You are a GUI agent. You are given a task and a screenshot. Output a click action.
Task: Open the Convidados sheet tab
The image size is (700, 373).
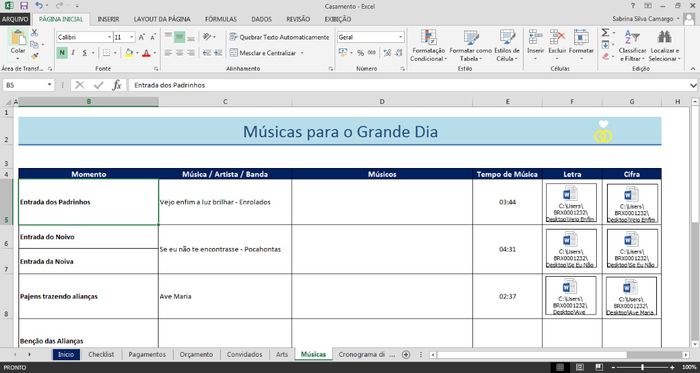pos(244,354)
